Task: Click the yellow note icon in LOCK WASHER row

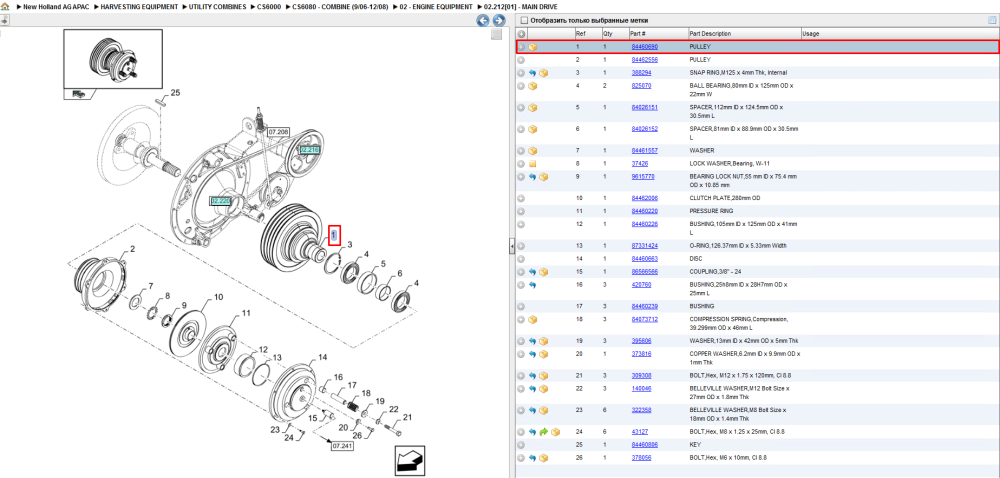Action: (533, 163)
